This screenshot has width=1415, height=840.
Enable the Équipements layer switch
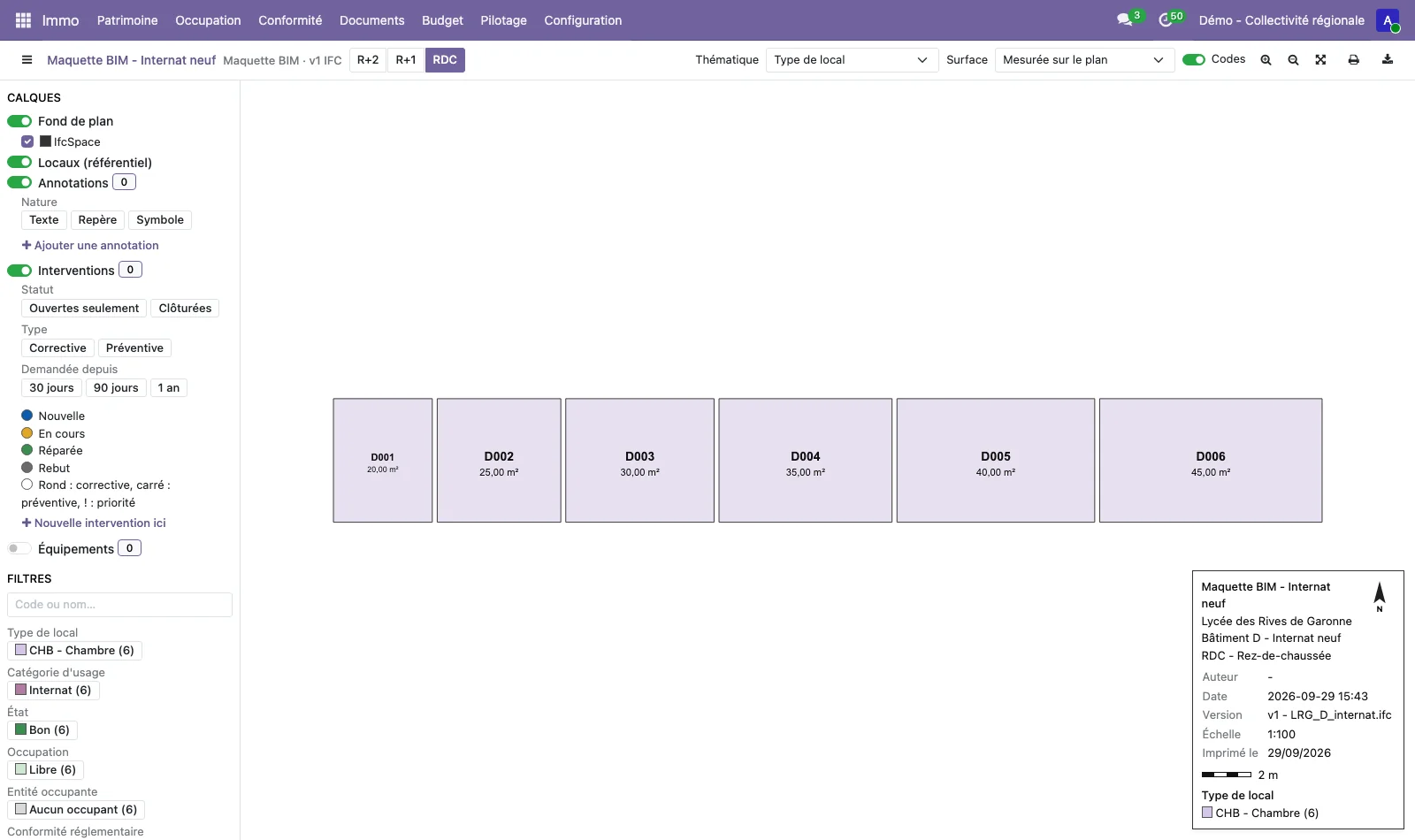click(19, 549)
